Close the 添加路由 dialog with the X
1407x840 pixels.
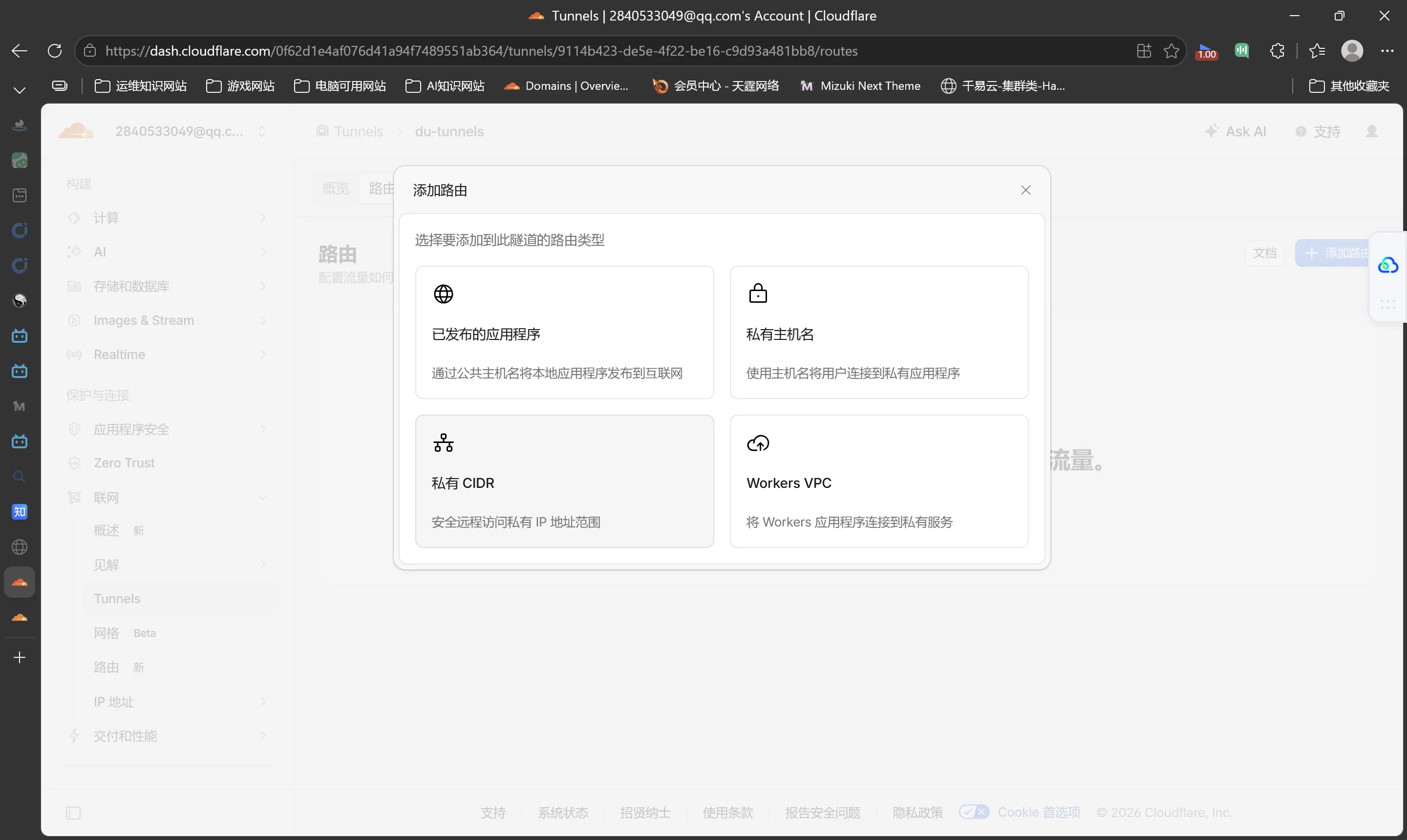point(1025,190)
